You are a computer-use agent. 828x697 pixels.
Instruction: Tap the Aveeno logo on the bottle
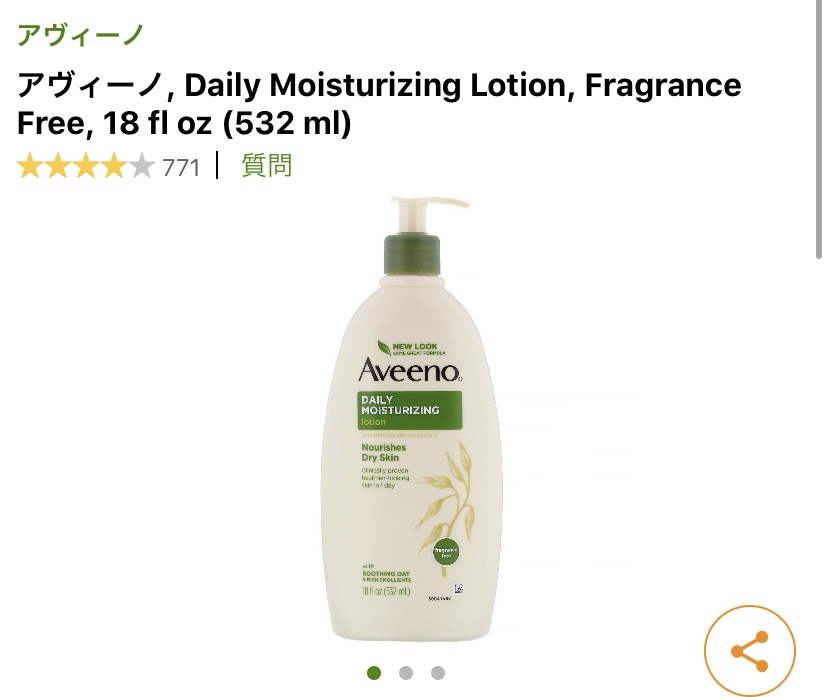coord(410,370)
